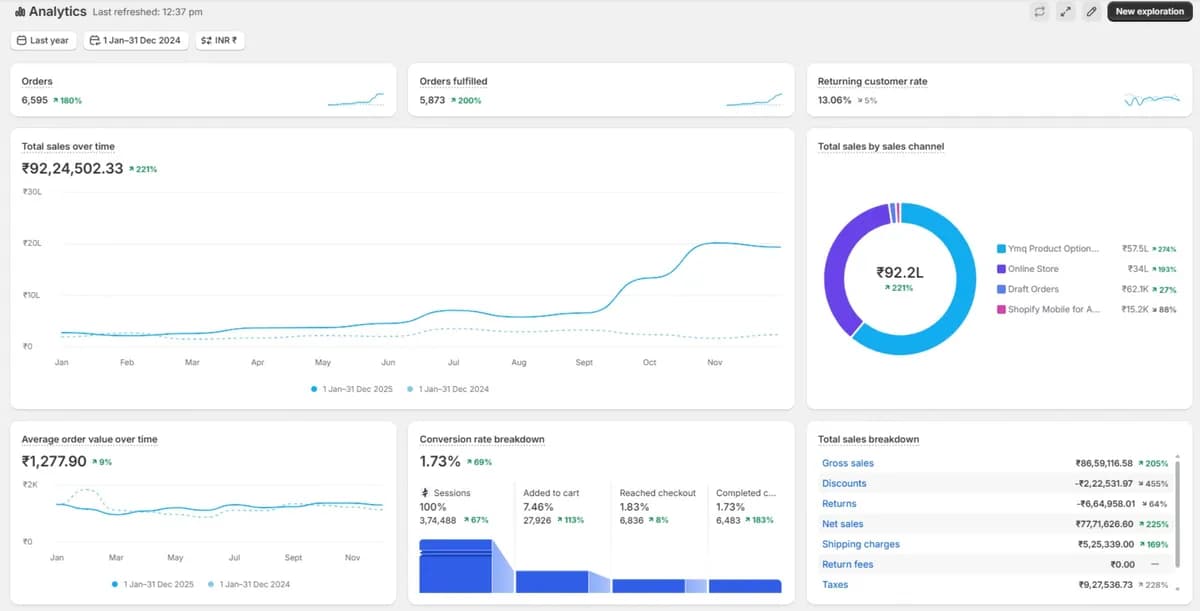Open the Return fees breakdown link
Image resolution: width=1200 pixels, height=611 pixels.
click(x=848, y=564)
